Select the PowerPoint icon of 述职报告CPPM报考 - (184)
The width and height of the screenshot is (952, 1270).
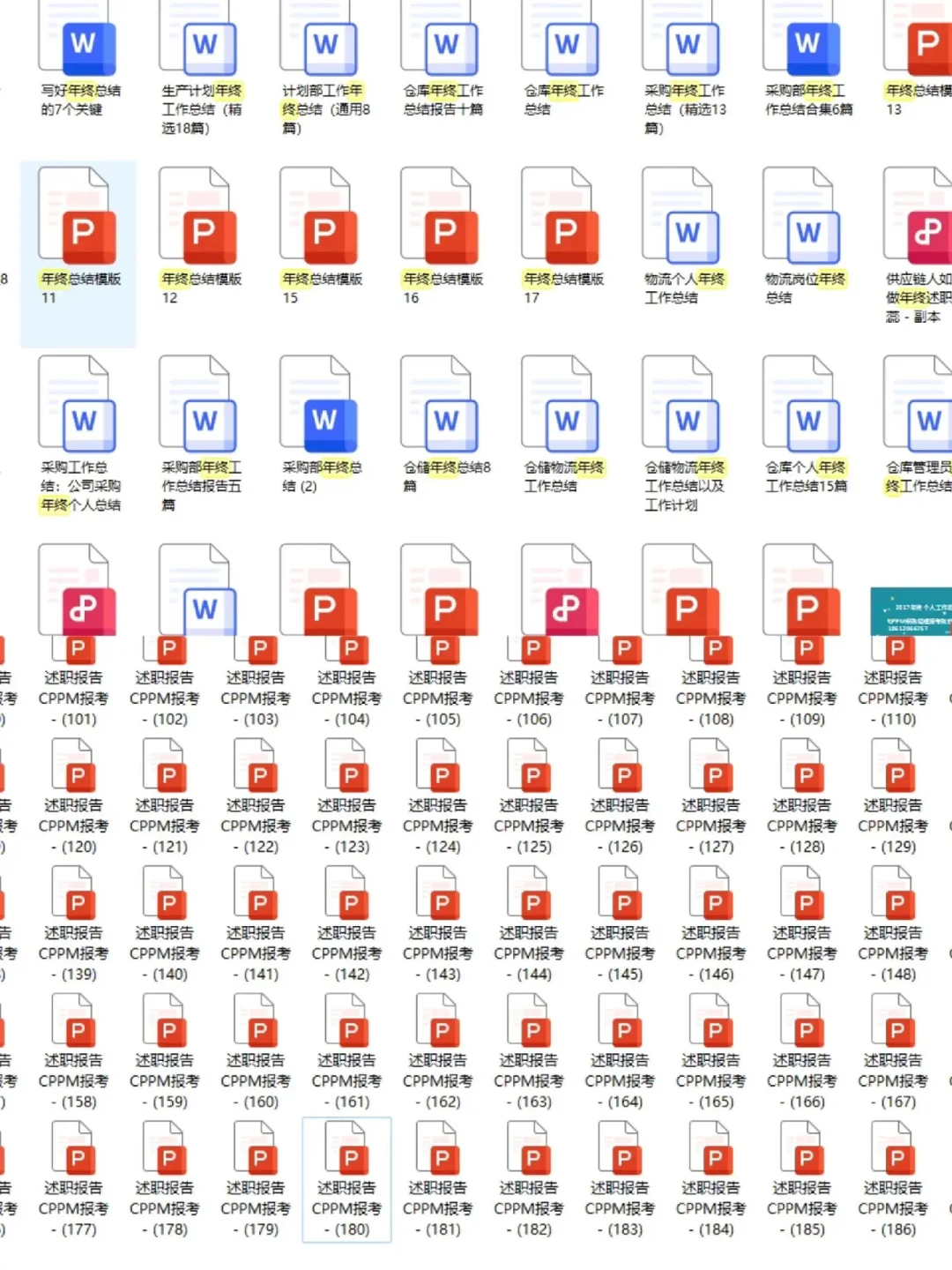710,1147
